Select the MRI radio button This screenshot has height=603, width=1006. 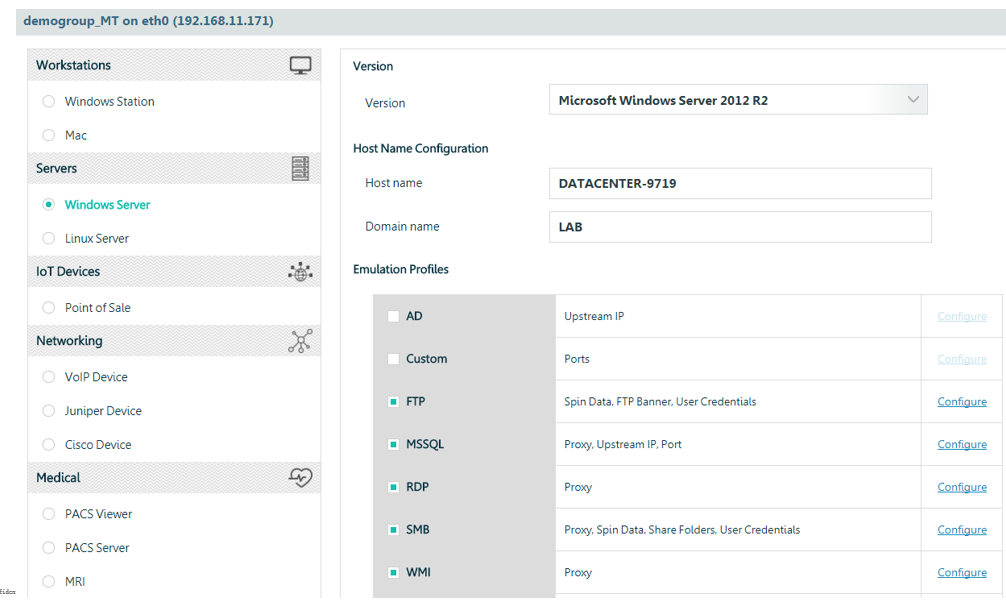point(48,582)
